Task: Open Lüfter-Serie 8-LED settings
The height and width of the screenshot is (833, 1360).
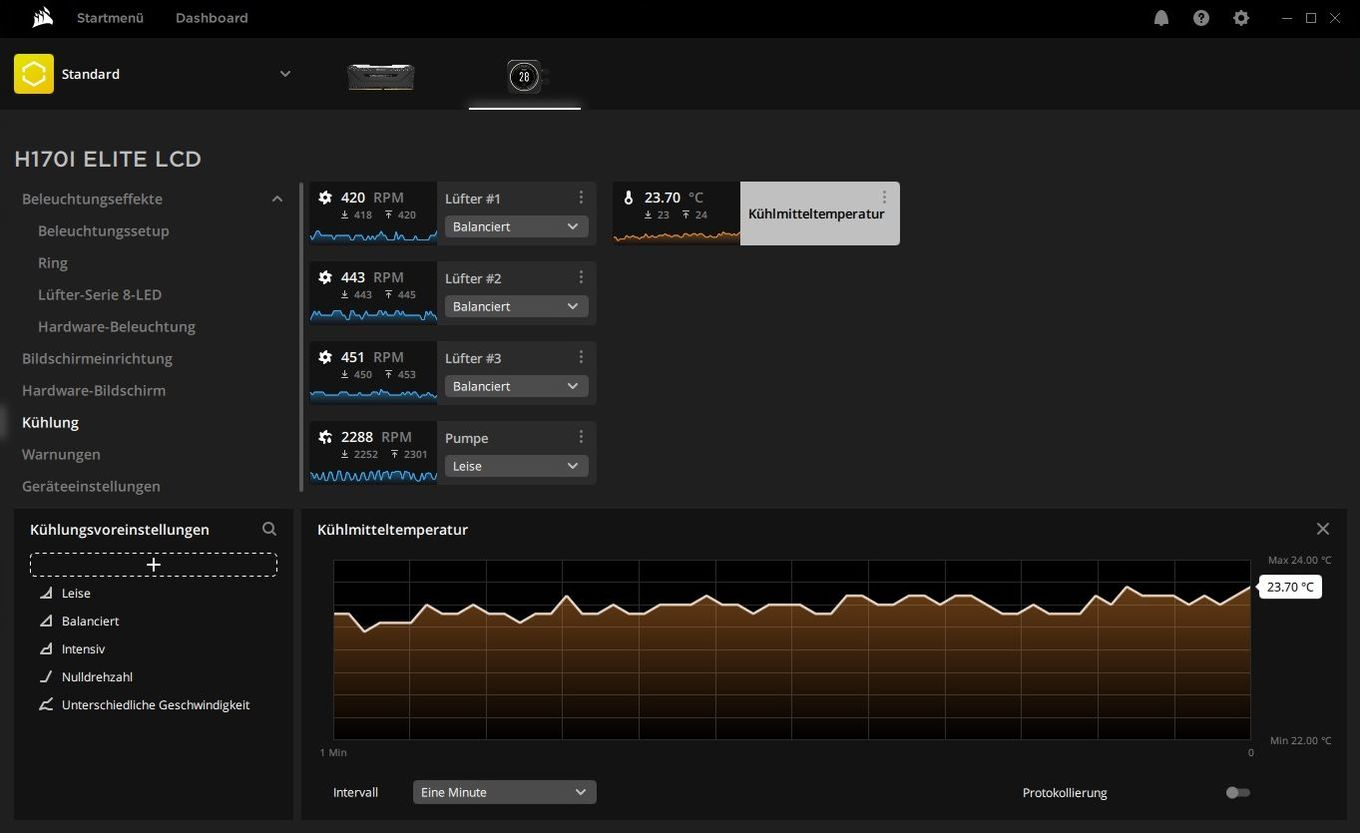Action: (100, 295)
